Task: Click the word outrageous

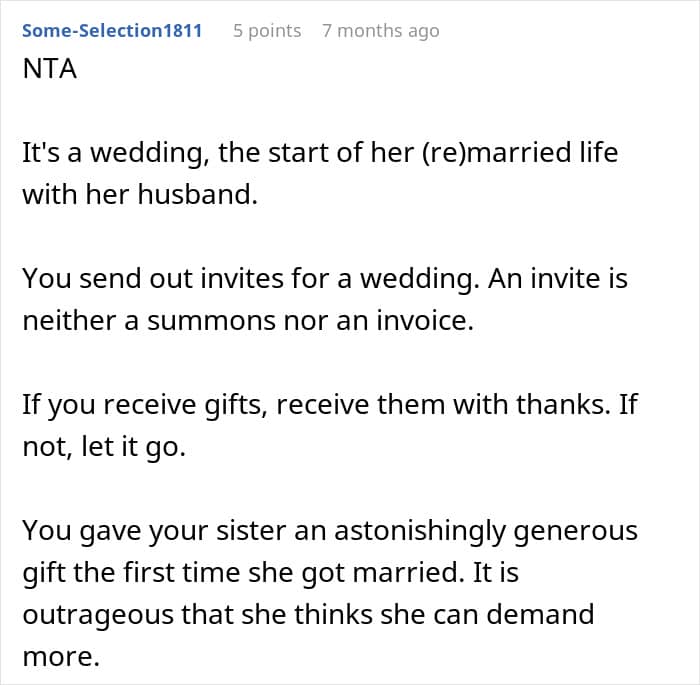Action: [x=98, y=615]
